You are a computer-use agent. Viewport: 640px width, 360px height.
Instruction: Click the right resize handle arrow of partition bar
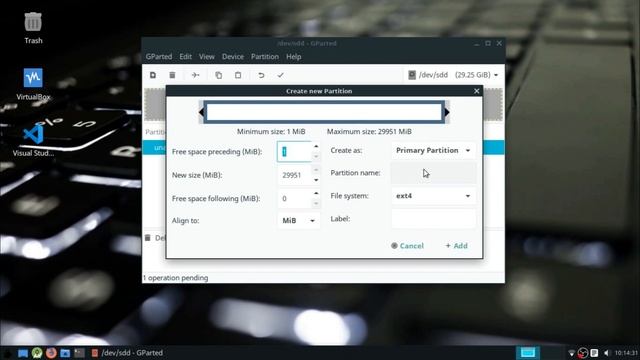[x=447, y=112]
